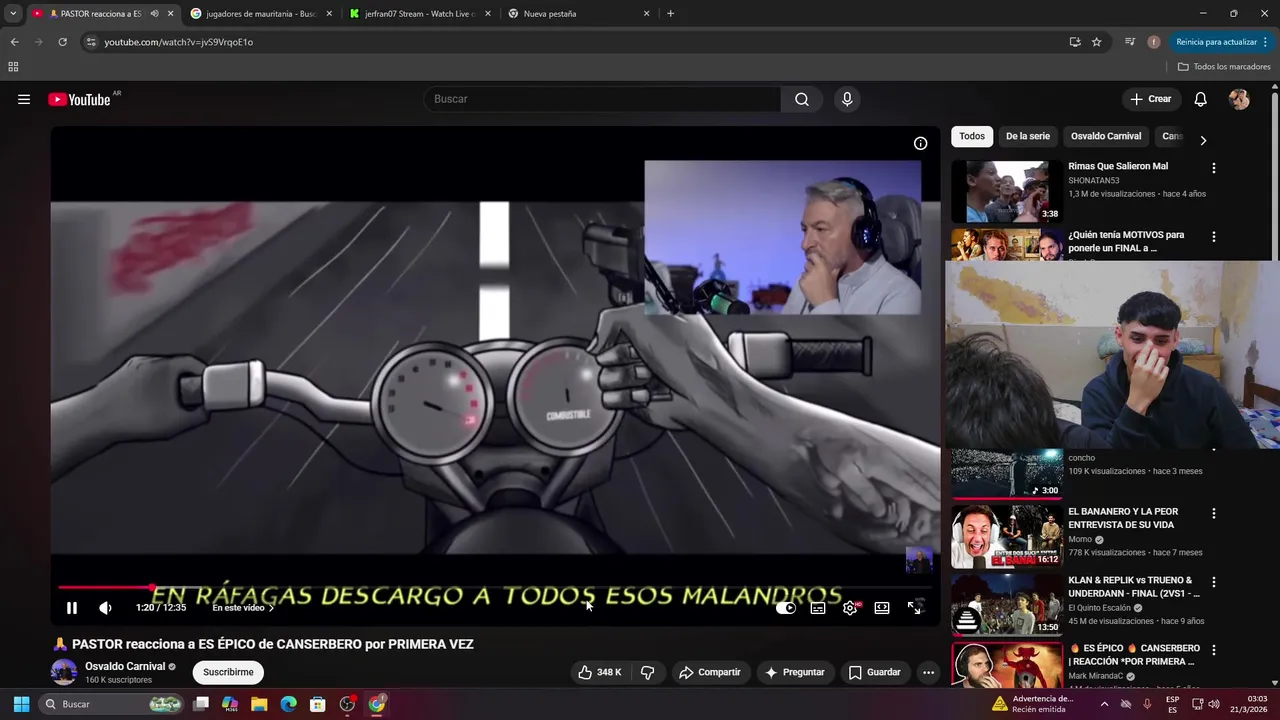Click the YouTube search magnifier button
Image resolution: width=1280 pixels, height=720 pixels.
(x=802, y=99)
